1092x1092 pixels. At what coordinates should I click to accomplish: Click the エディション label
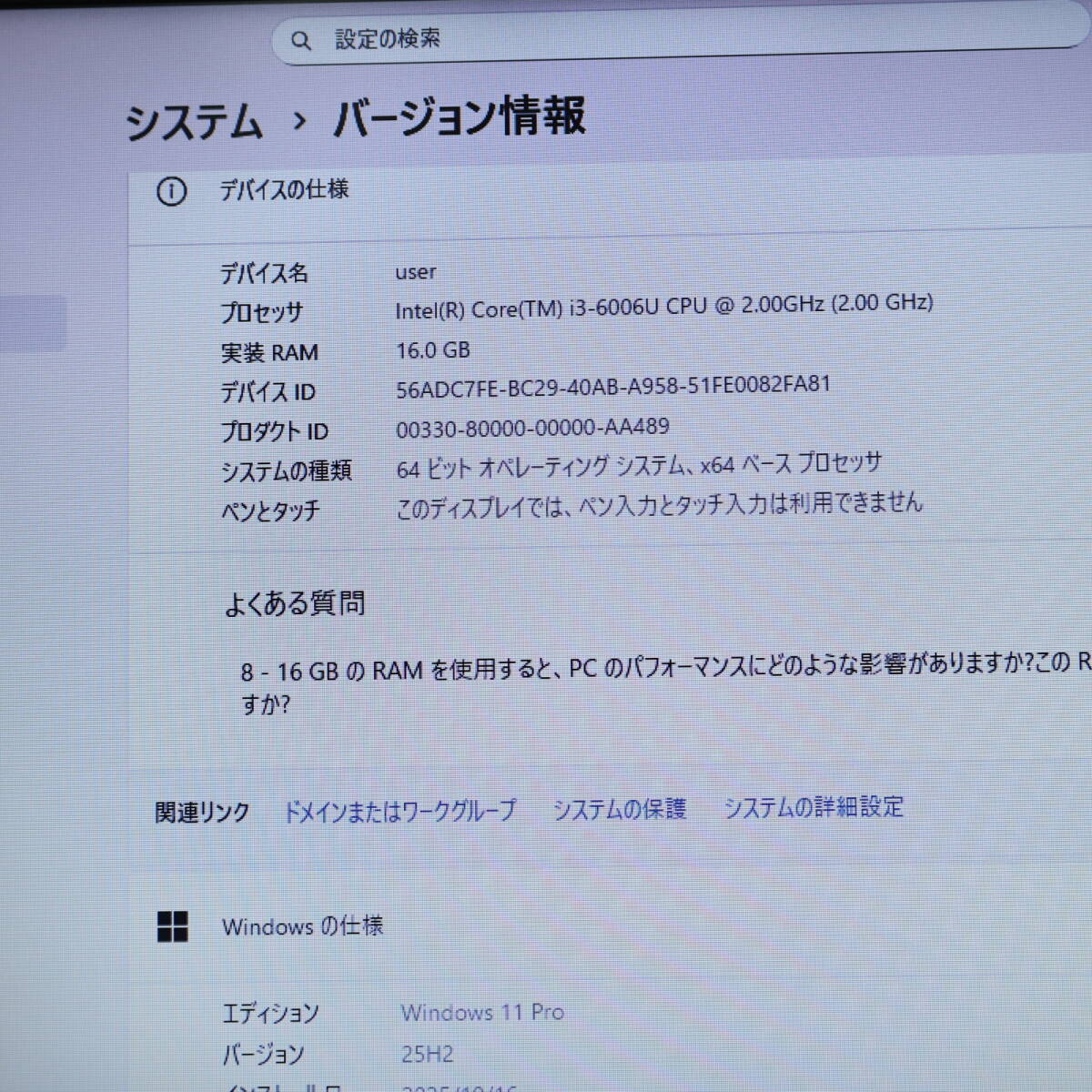pos(270,1014)
